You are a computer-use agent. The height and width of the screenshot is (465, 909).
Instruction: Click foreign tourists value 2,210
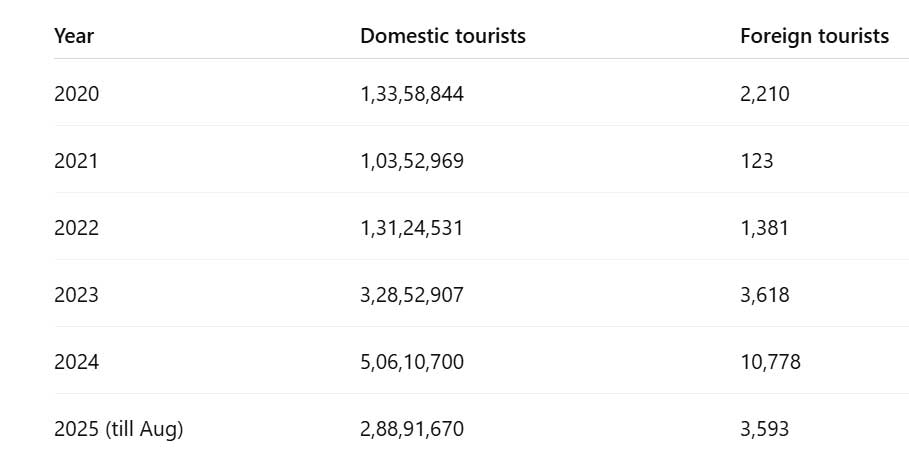[x=765, y=94]
